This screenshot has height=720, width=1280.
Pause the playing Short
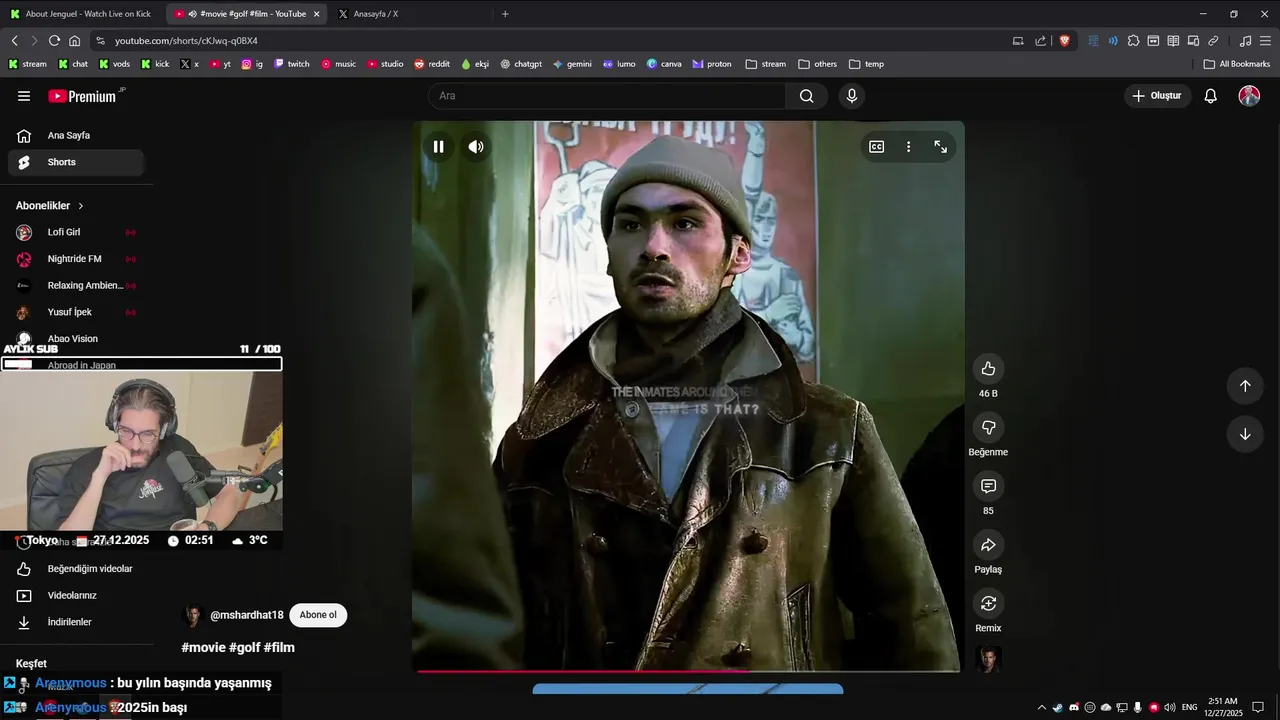438,147
